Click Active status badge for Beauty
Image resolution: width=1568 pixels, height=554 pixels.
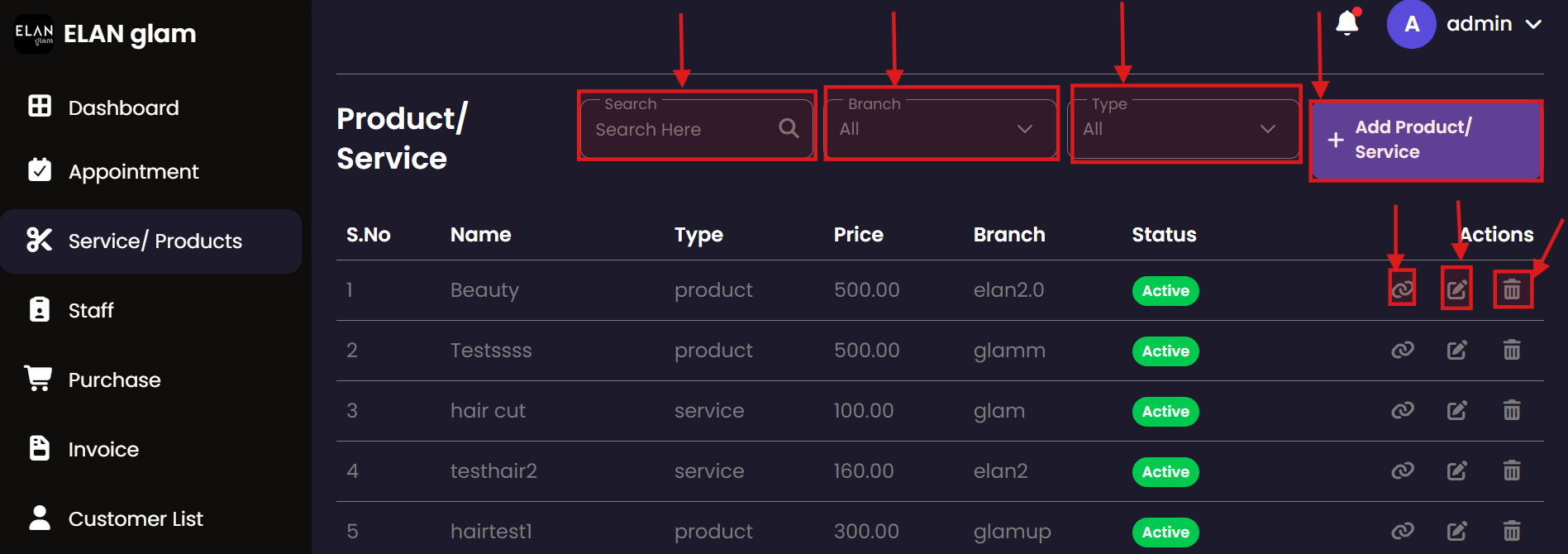pos(1165,291)
